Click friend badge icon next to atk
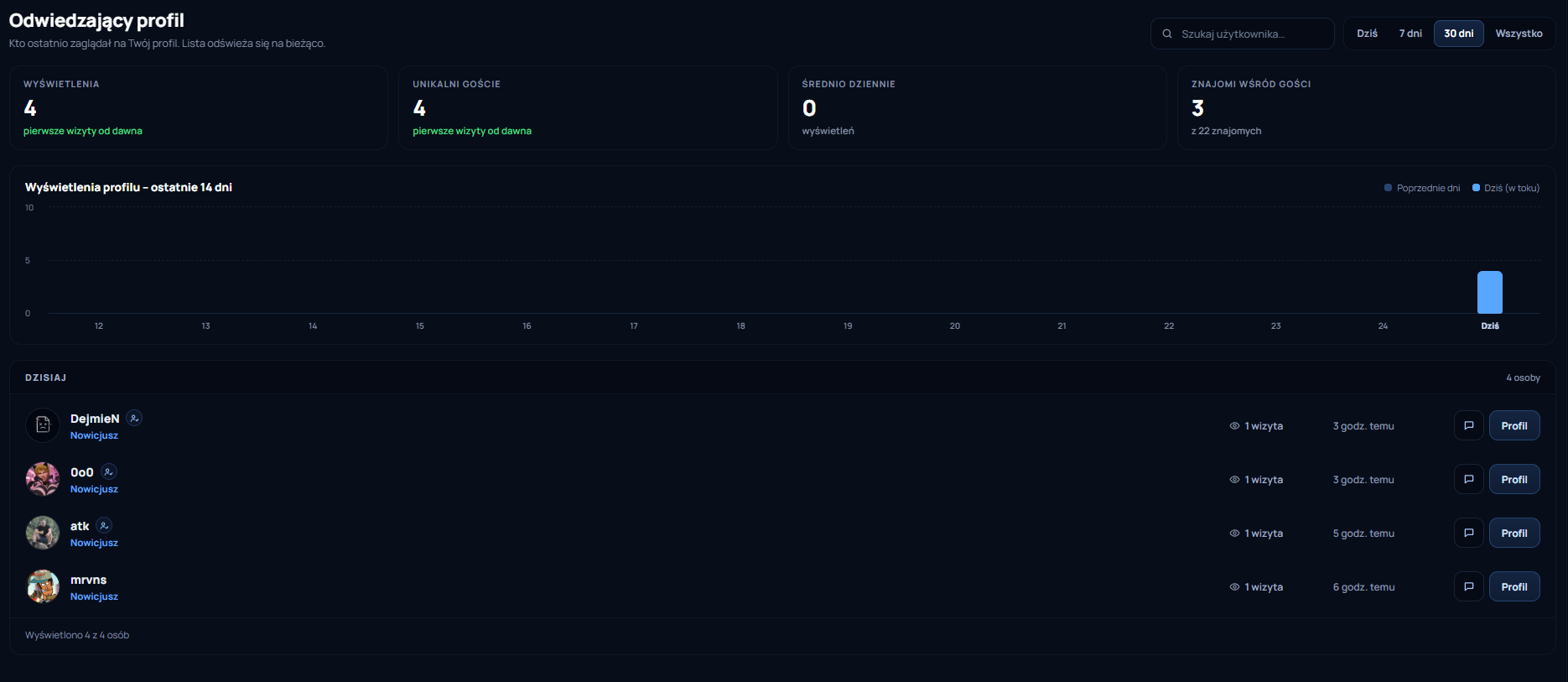 [x=104, y=525]
